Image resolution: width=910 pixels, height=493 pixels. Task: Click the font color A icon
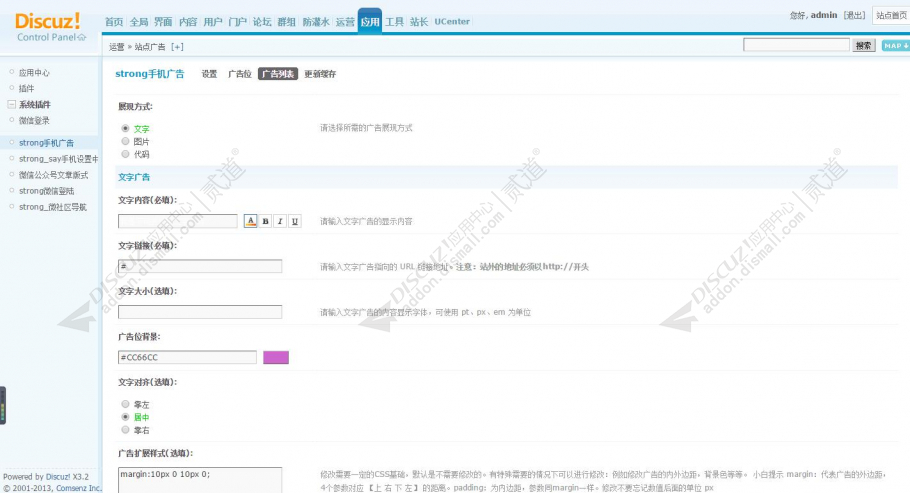click(x=250, y=221)
